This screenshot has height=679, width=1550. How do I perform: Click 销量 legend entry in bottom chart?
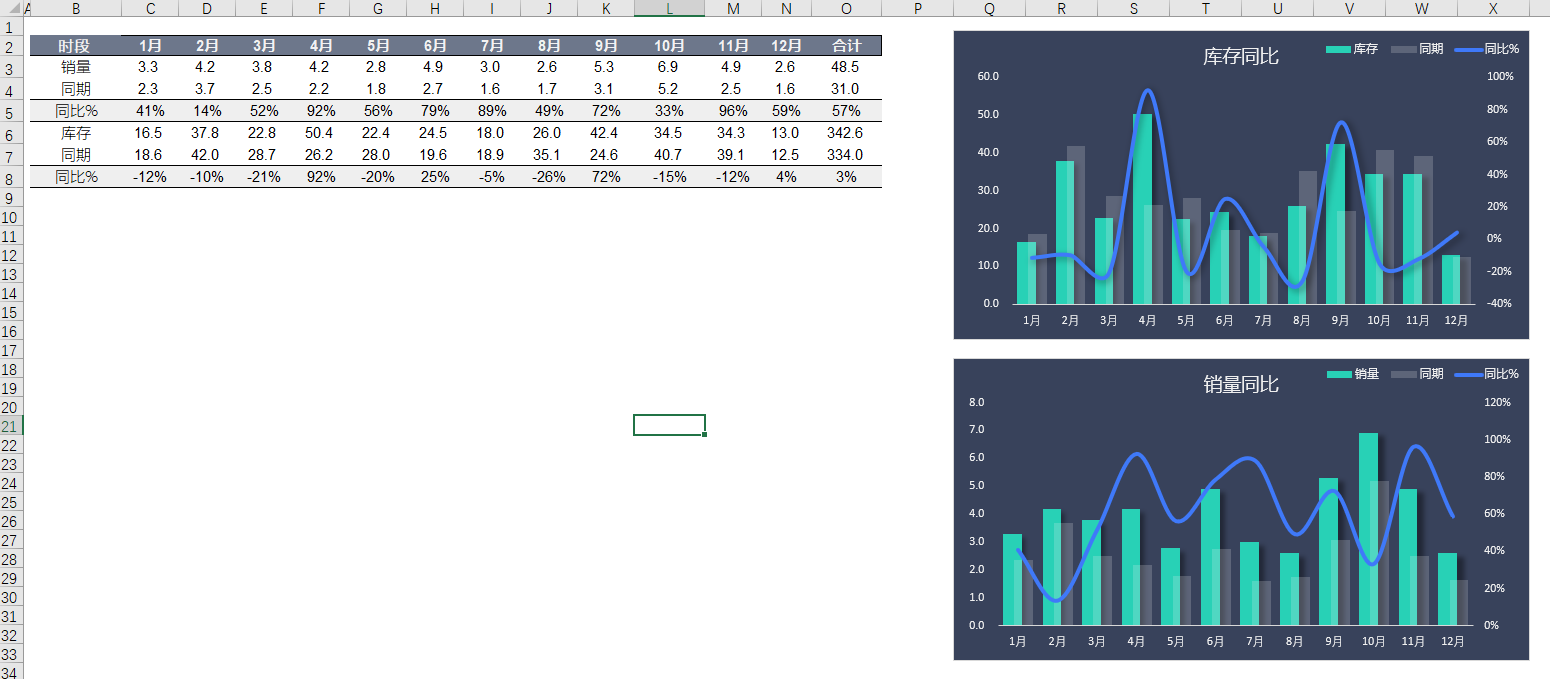1353,374
